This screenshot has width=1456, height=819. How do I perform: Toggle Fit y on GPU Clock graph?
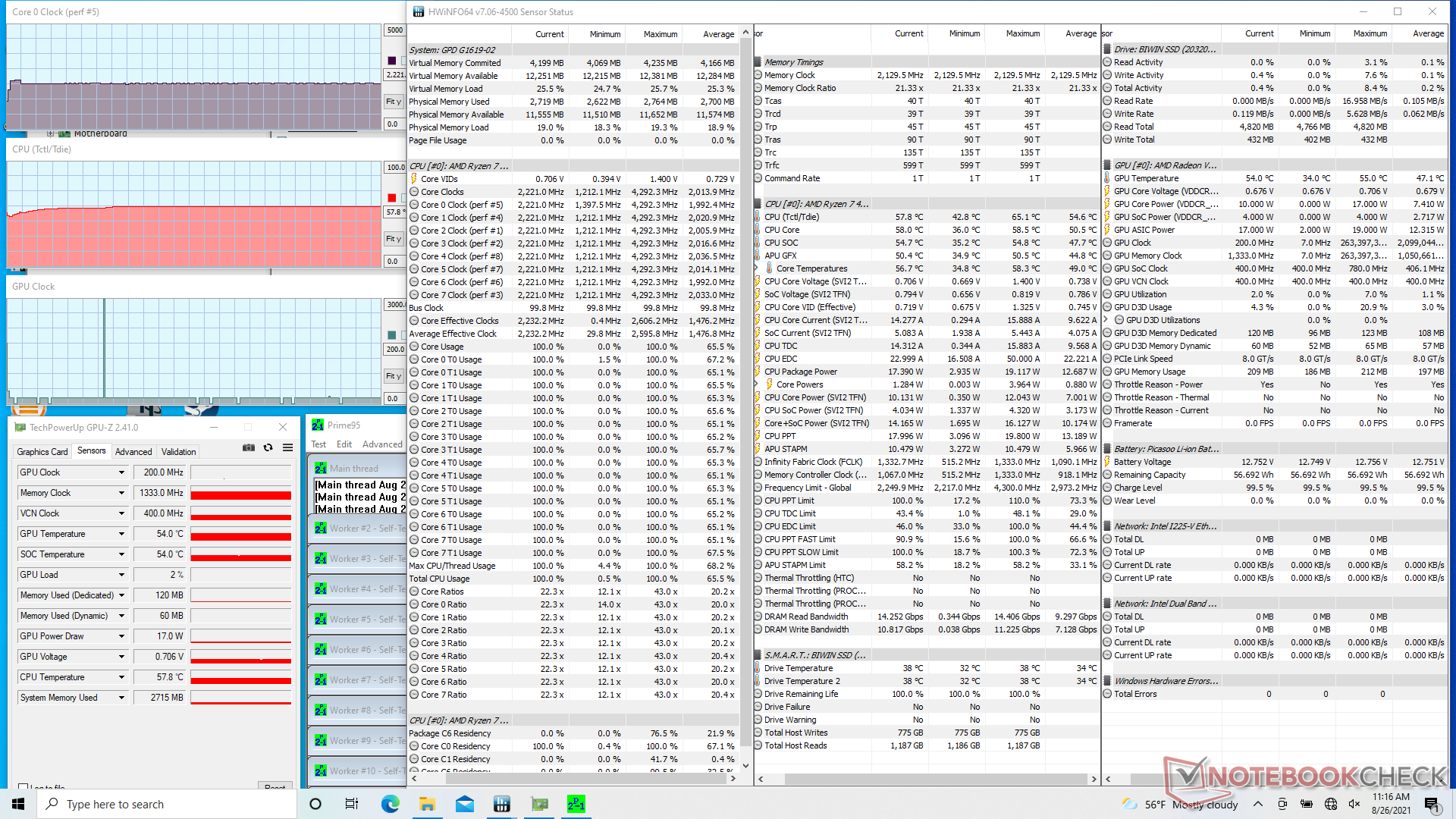(394, 376)
